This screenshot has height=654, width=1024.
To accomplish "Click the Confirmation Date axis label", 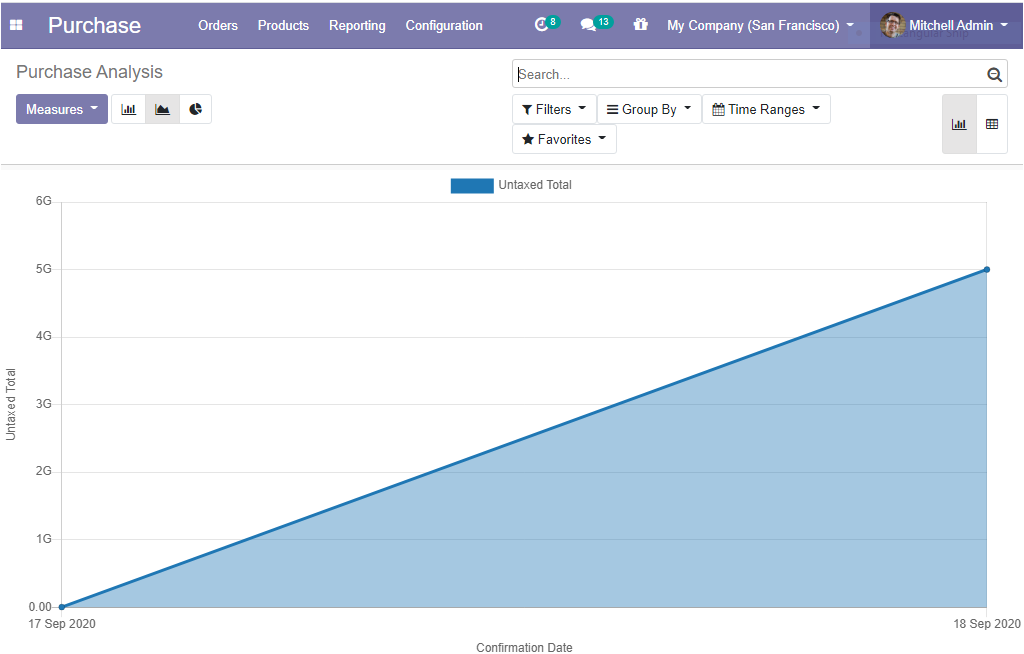I will 524,647.
